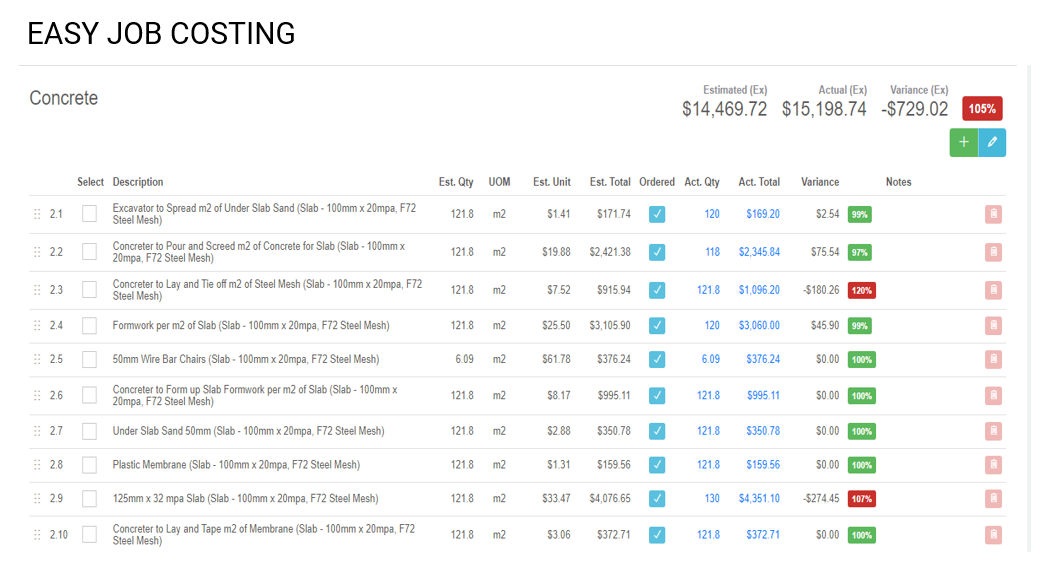Grab the drag handle of row 2.2

37,252
